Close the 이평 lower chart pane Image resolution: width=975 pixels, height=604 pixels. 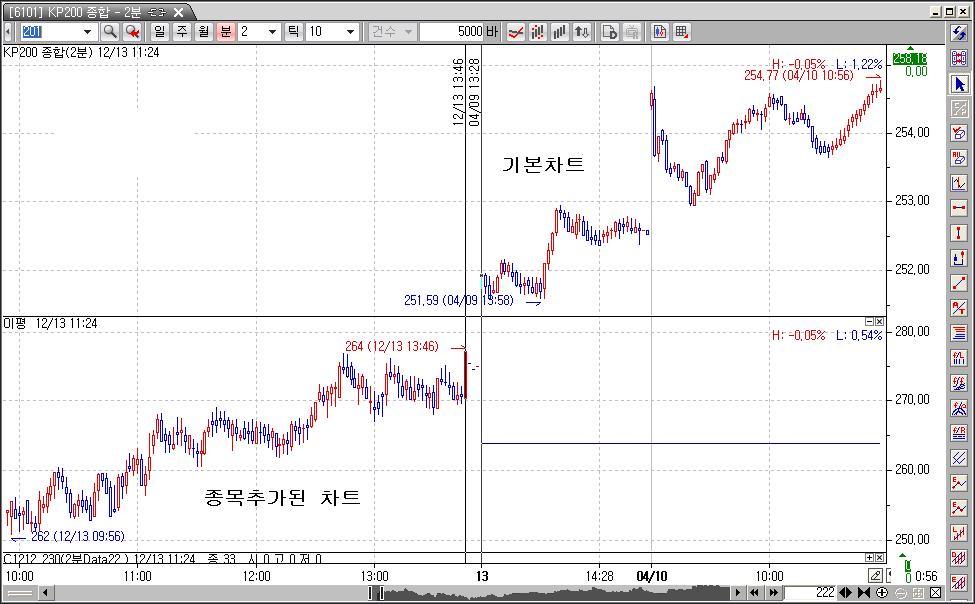click(x=879, y=322)
